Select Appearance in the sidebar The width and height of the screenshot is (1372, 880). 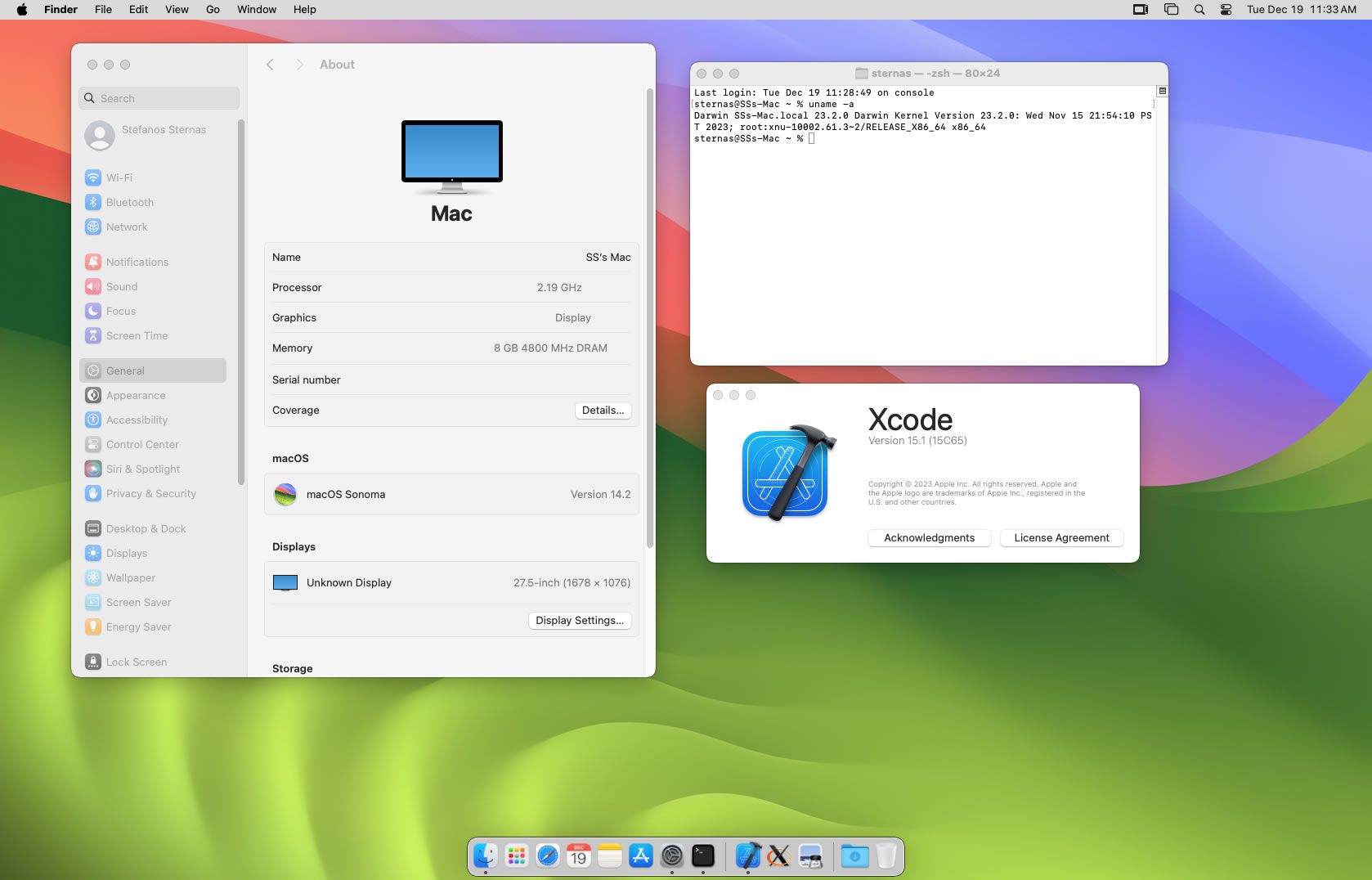[x=153, y=395]
